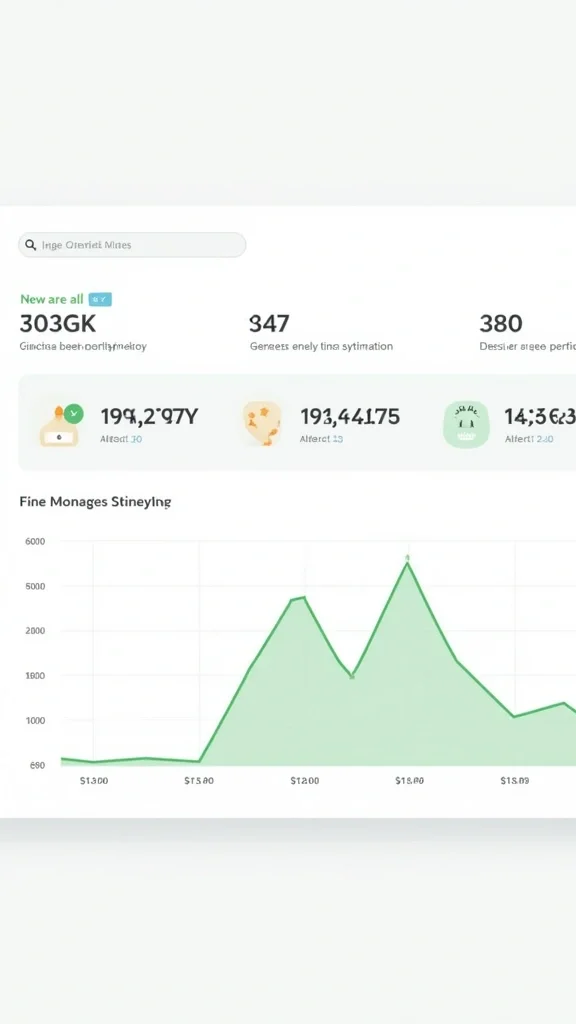Click the 'Alfert 2.80' link
Viewport: 576px width, 1024px height.
tap(529, 439)
